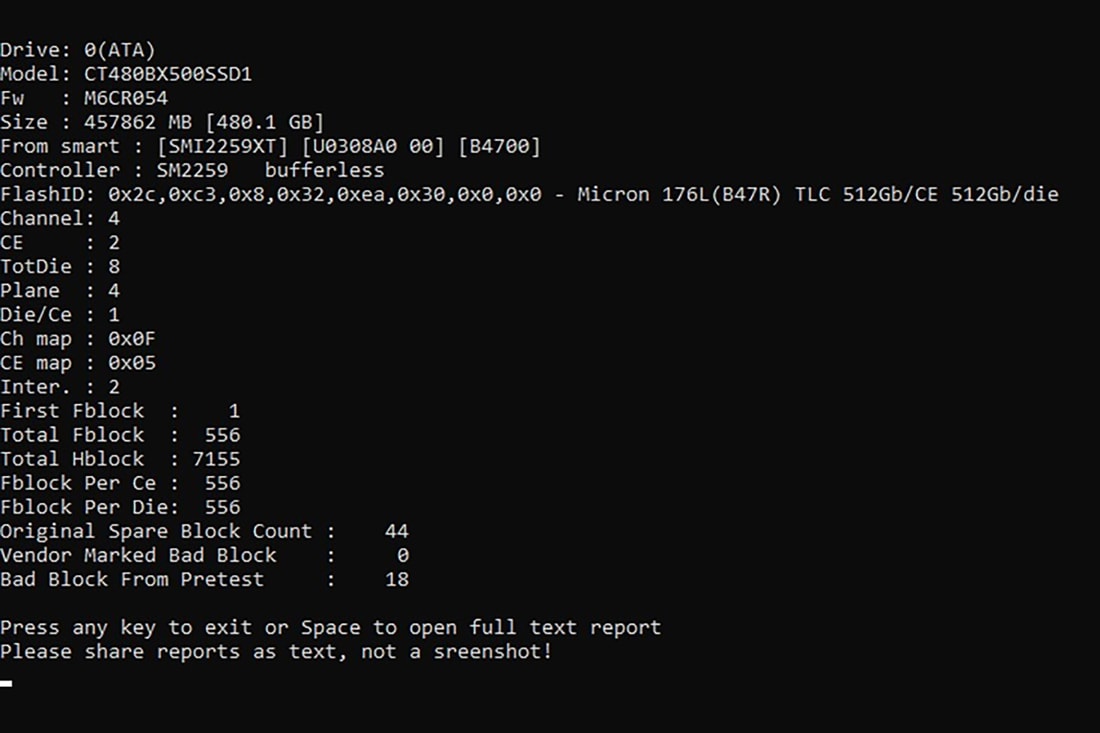The width and height of the screenshot is (1100, 733).
Task: Click the blinking console cursor
Action: click(x=6, y=683)
